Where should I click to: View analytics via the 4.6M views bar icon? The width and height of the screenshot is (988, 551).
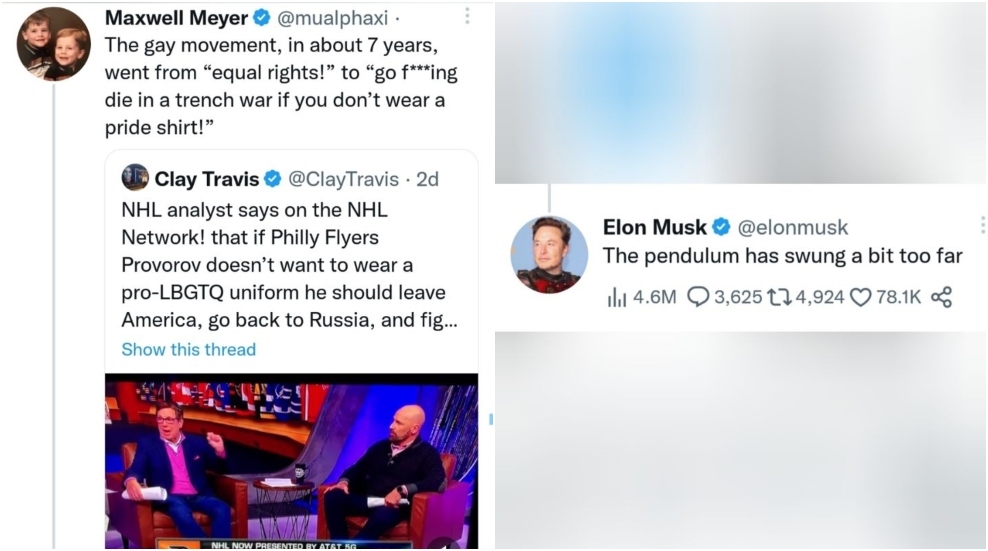[616, 297]
